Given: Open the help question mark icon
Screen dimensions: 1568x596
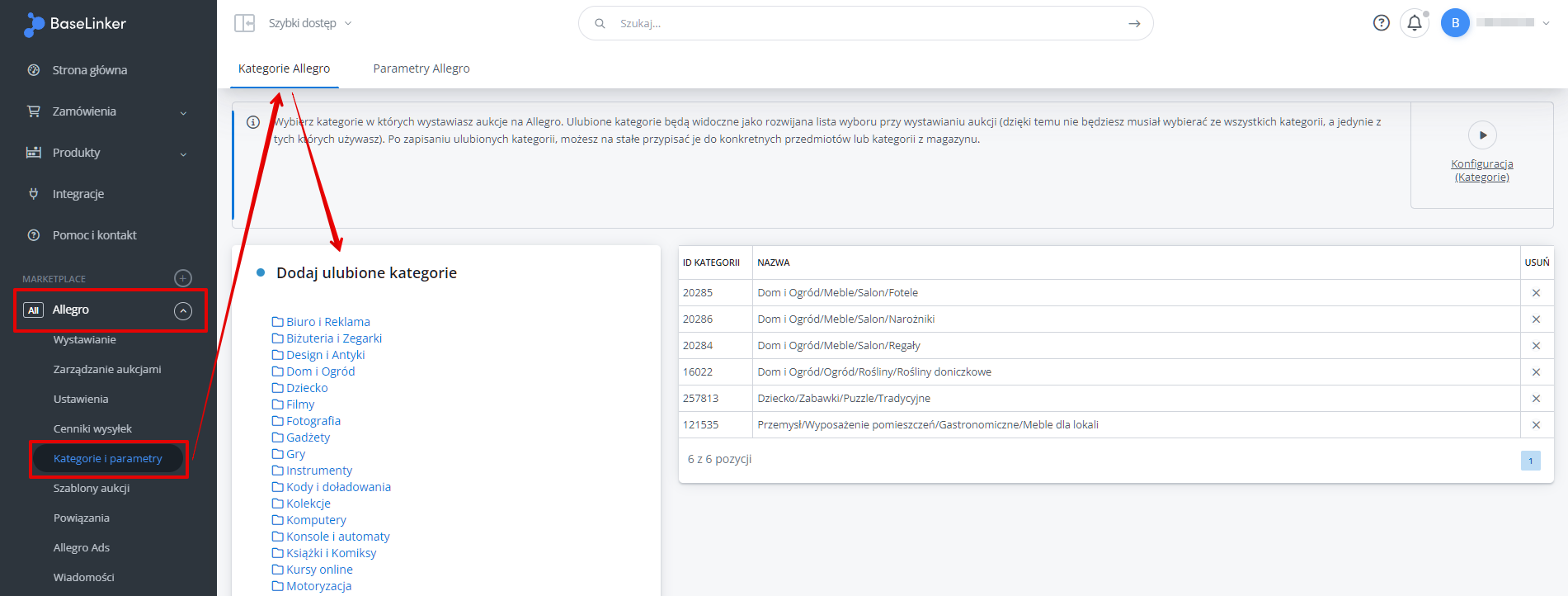Looking at the screenshot, I should [1382, 23].
